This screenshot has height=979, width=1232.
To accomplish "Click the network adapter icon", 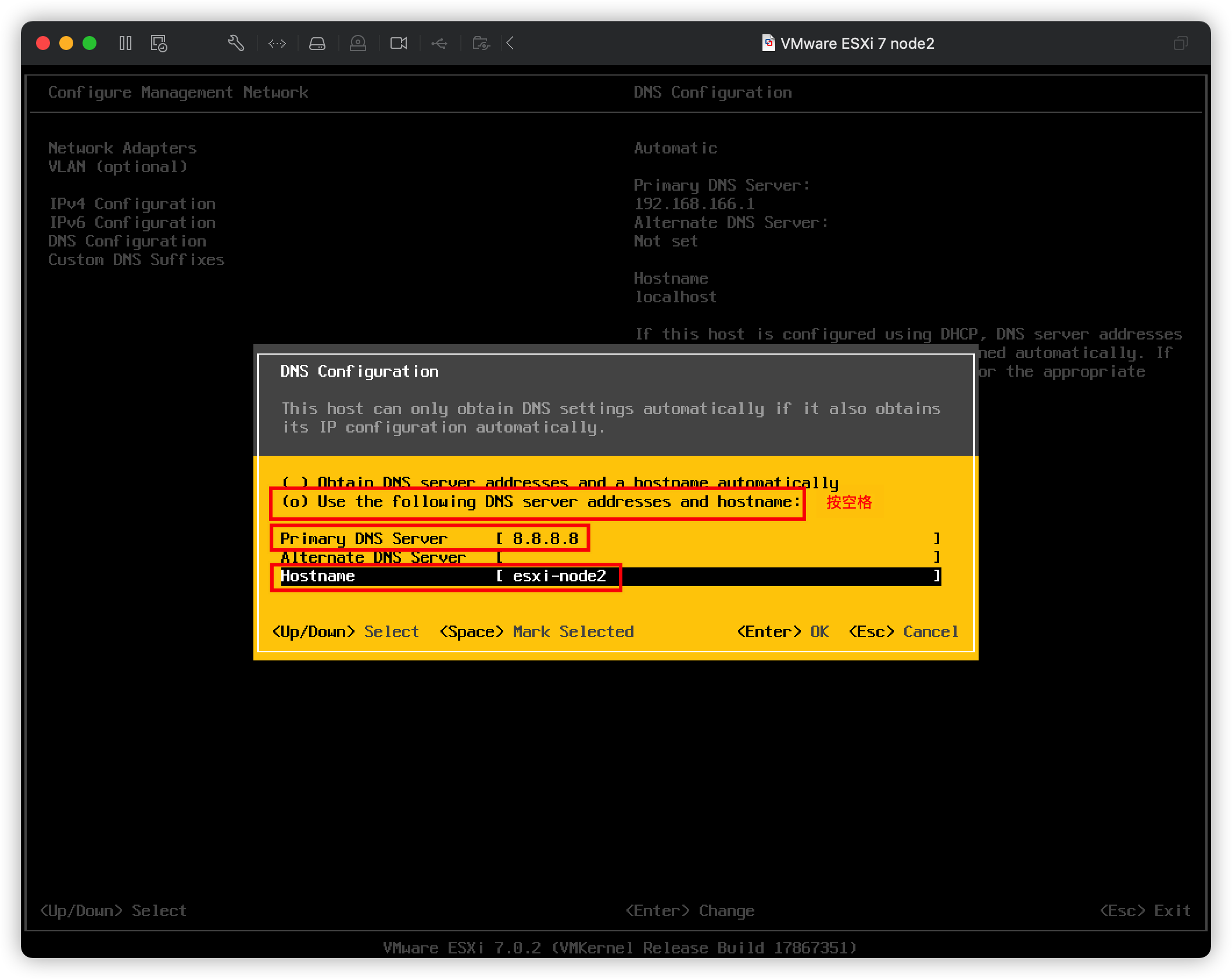I will click(277, 43).
